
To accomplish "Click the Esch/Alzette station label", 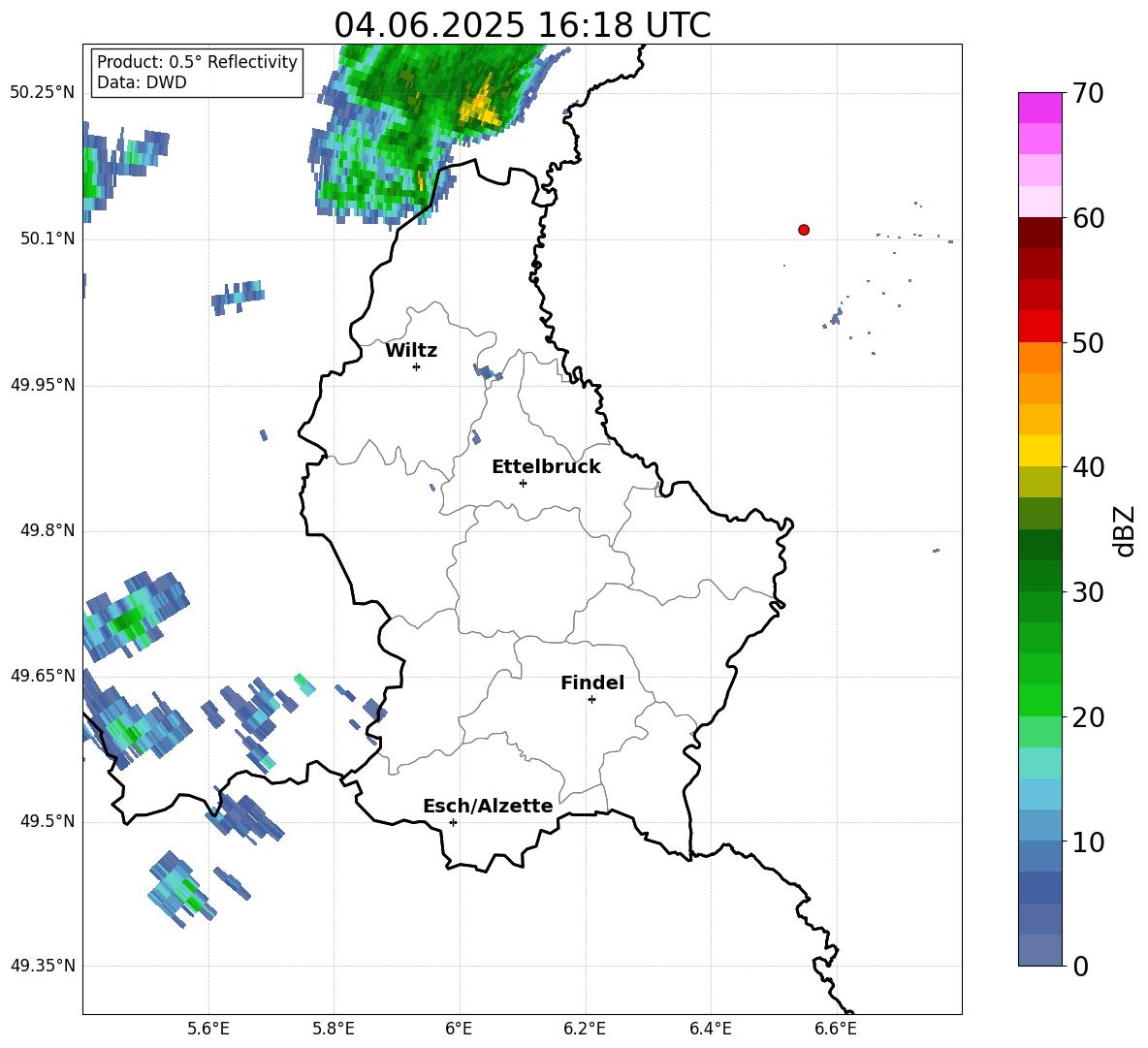I will point(489,806).
